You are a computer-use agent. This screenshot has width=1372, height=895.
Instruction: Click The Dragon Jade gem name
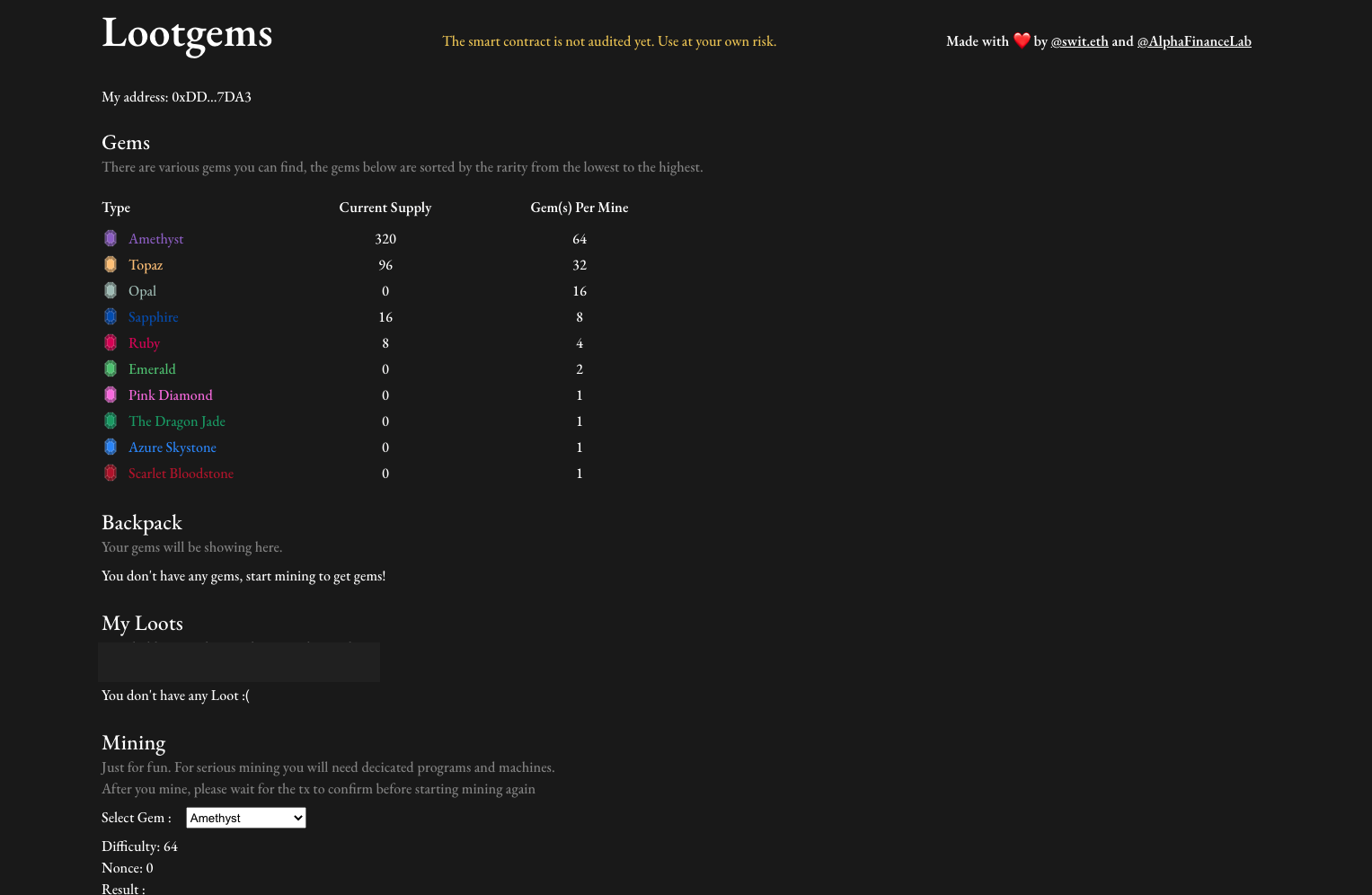coord(177,421)
